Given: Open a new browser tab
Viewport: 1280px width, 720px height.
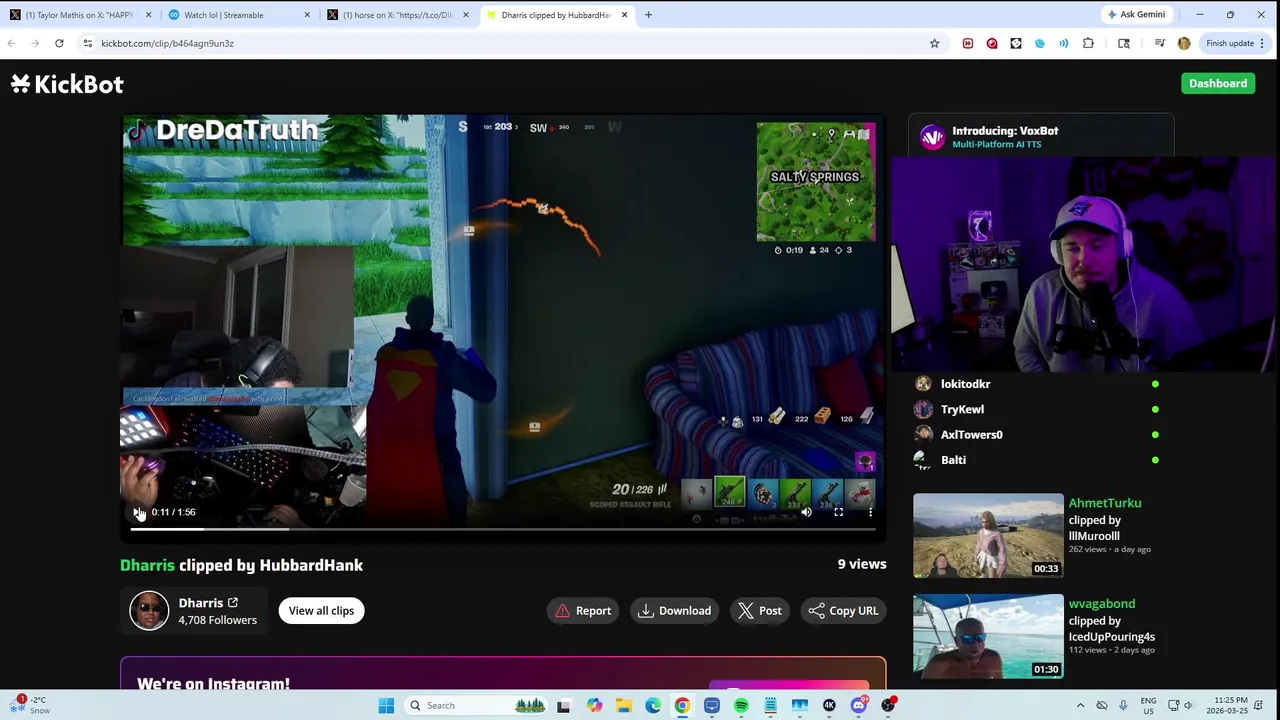Looking at the screenshot, I should click(648, 15).
